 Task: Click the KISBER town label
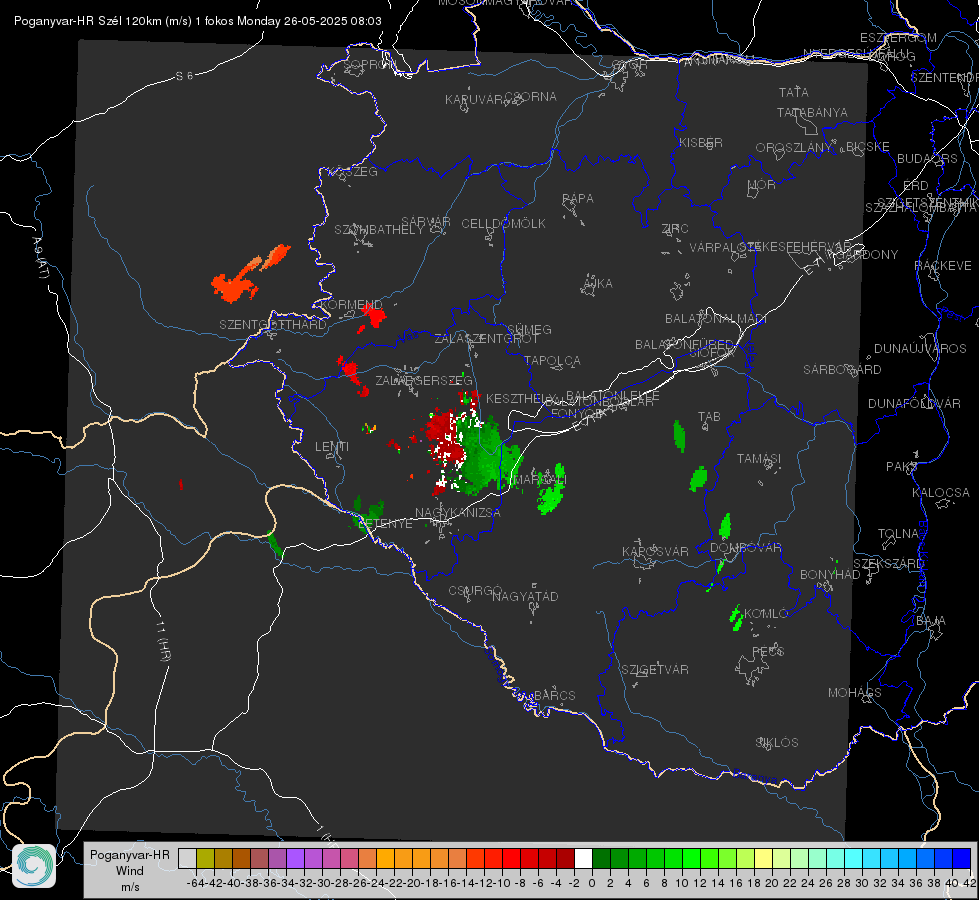coord(701,142)
